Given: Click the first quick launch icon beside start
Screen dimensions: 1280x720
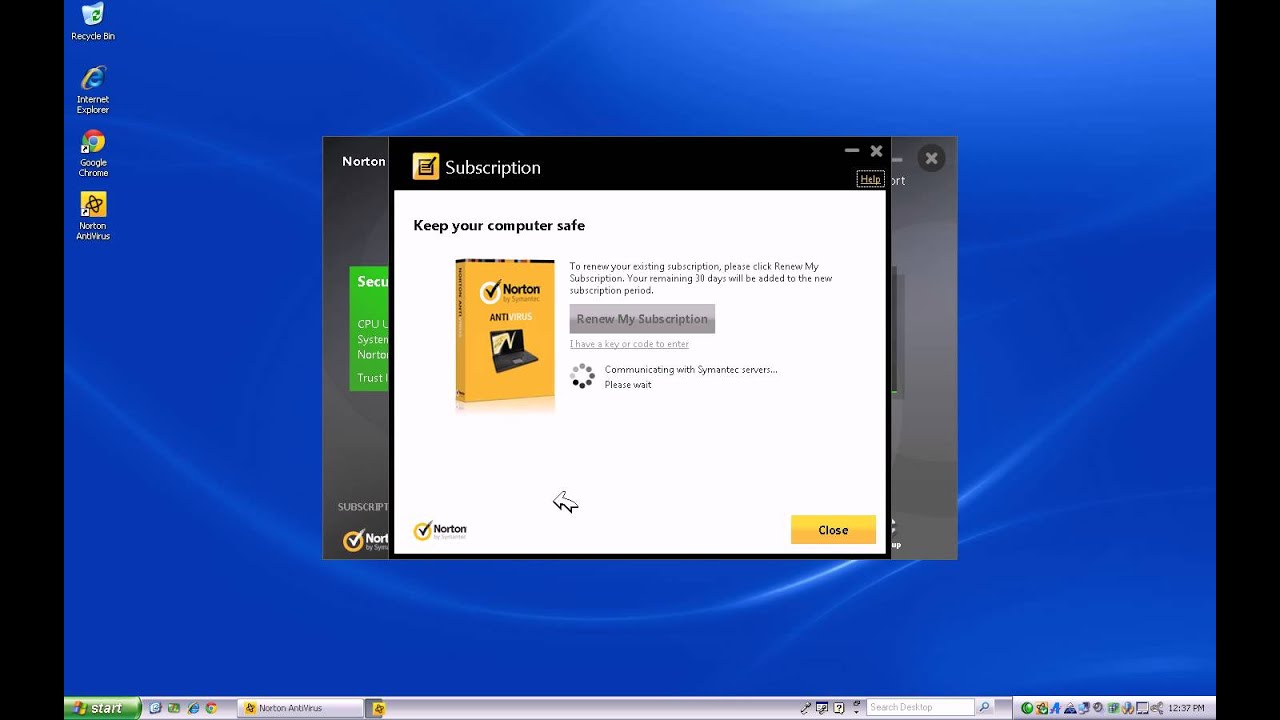Looking at the screenshot, I should pos(155,708).
